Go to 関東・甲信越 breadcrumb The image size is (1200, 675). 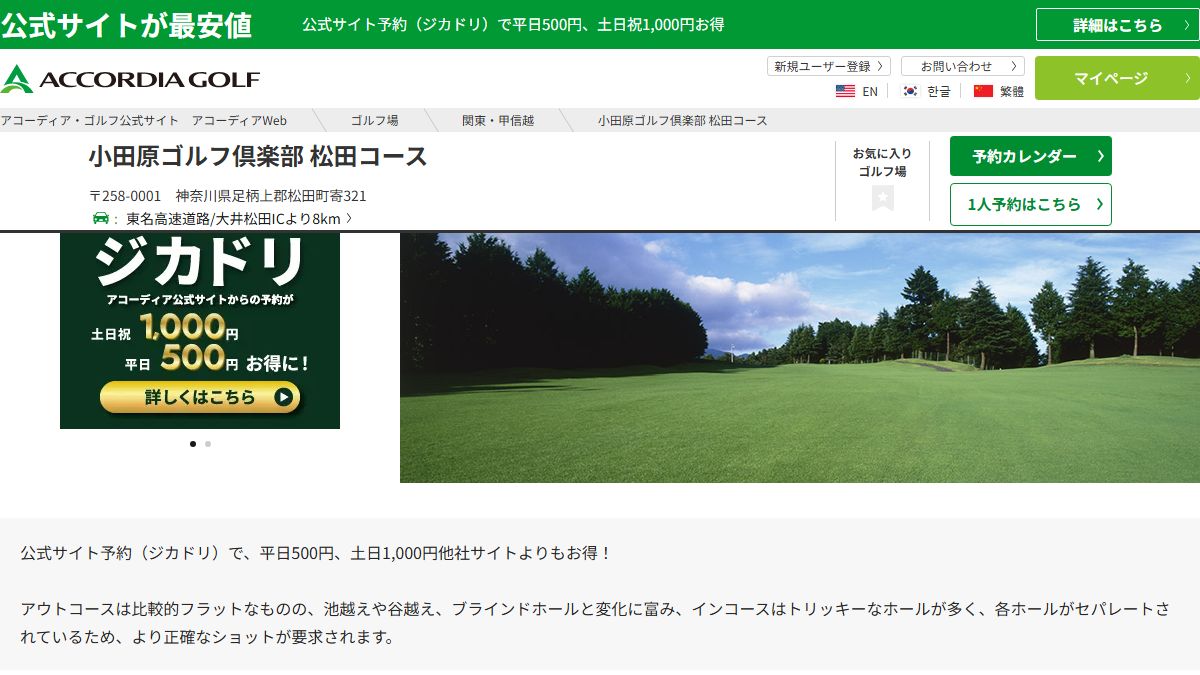[498, 120]
